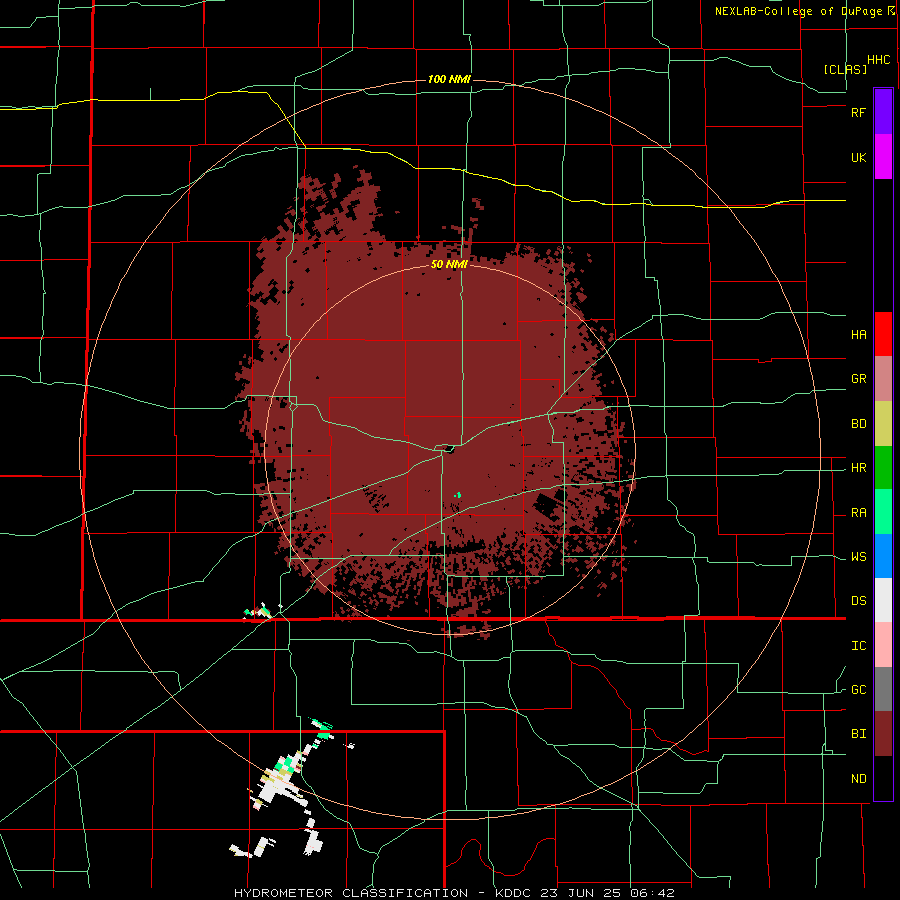Click the '50 NMI' range ring label

[449, 265]
